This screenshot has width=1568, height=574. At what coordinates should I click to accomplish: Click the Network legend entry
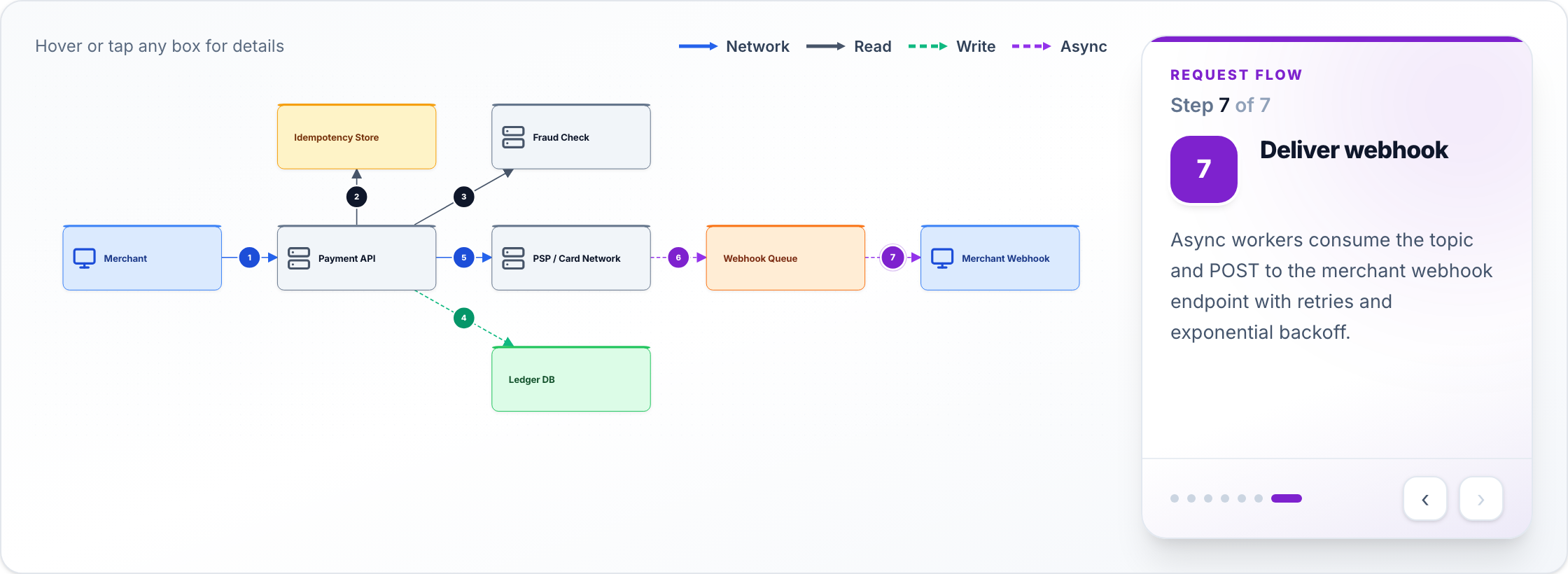coord(734,46)
